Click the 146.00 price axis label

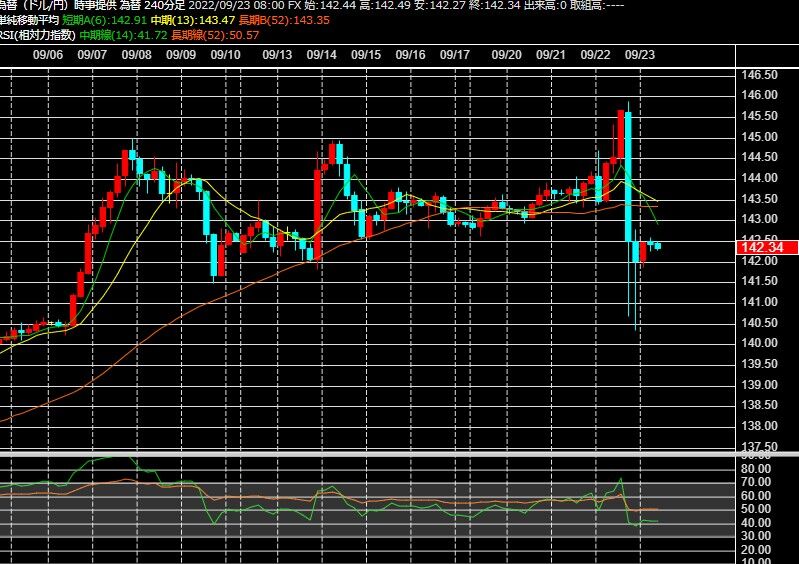pos(759,95)
